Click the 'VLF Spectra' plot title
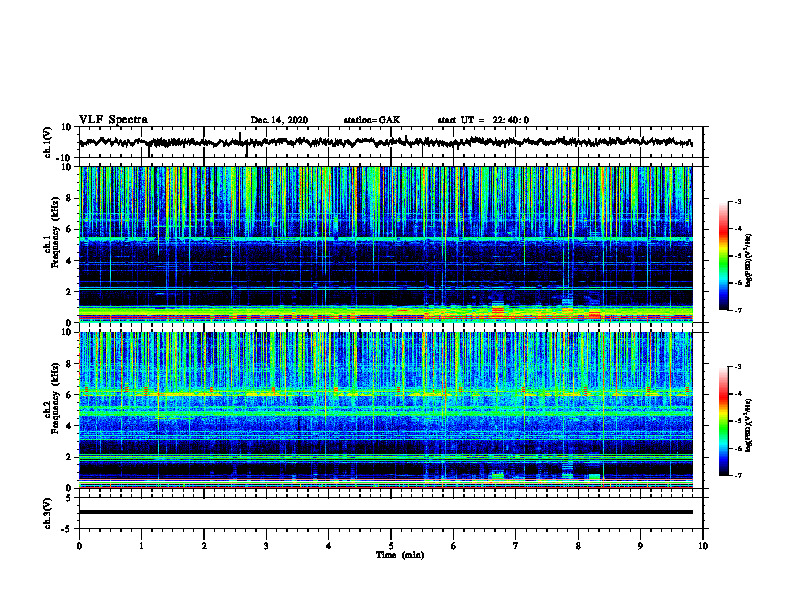Screen dimensions: 792x612 click(113, 120)
